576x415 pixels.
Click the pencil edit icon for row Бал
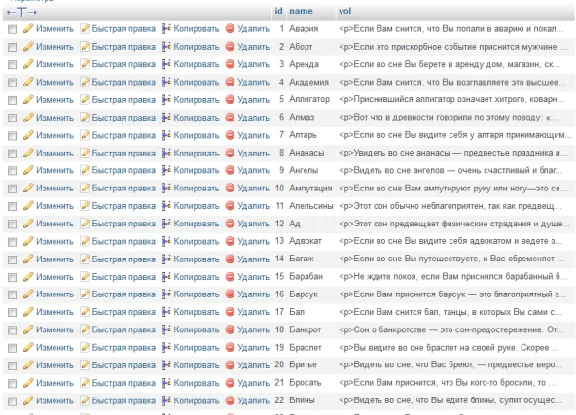click(x=28, y=312)
